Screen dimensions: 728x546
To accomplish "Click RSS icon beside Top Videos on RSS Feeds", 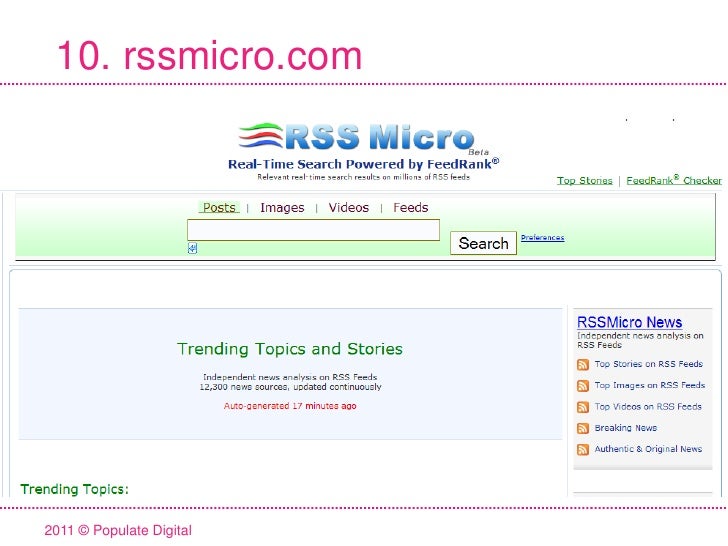I will (583, 407).
